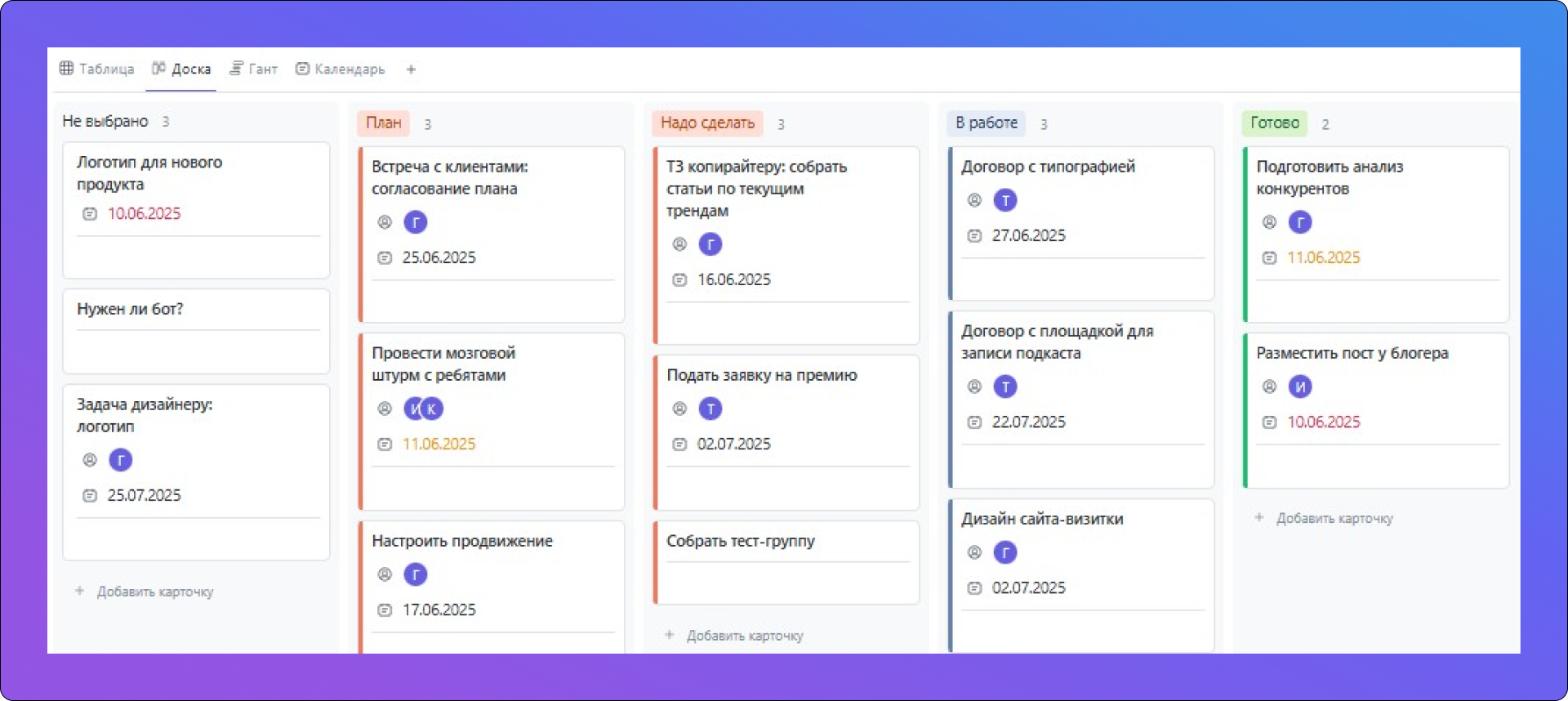1568x701 pixels.
Task: Click the plus icon to add a view
Action: [411, 69]
